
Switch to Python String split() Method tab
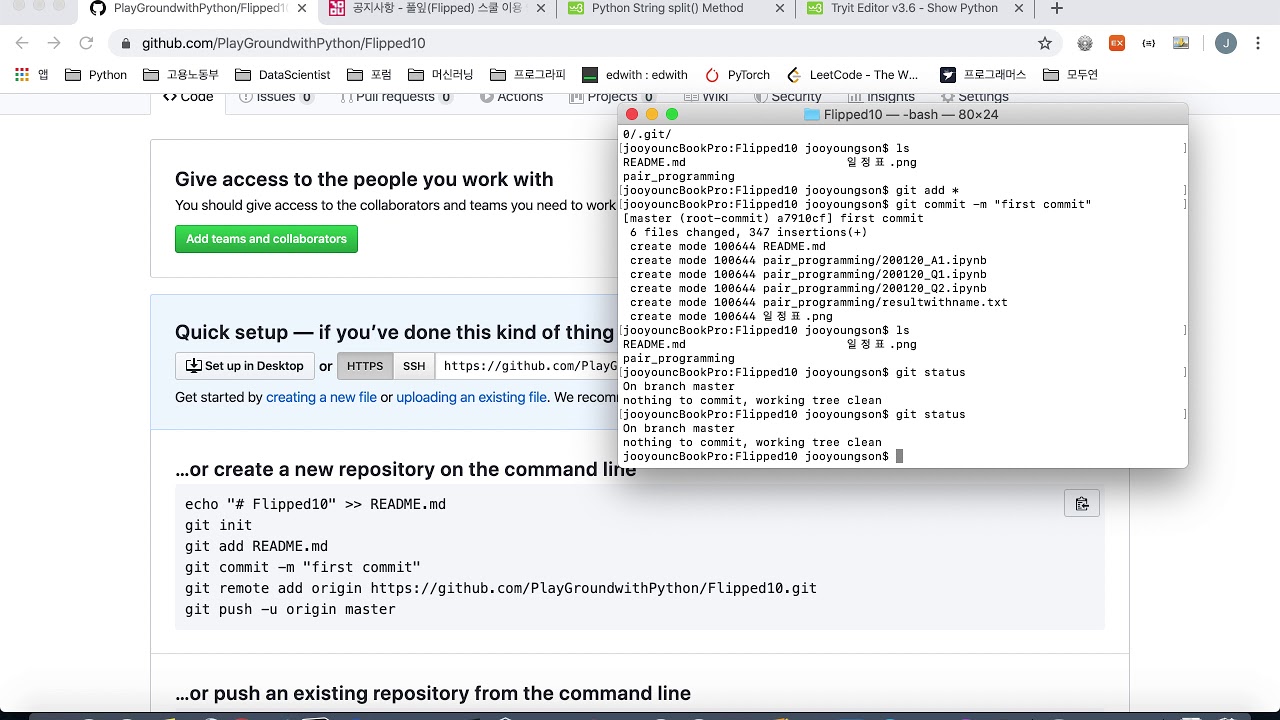[668, 8]
